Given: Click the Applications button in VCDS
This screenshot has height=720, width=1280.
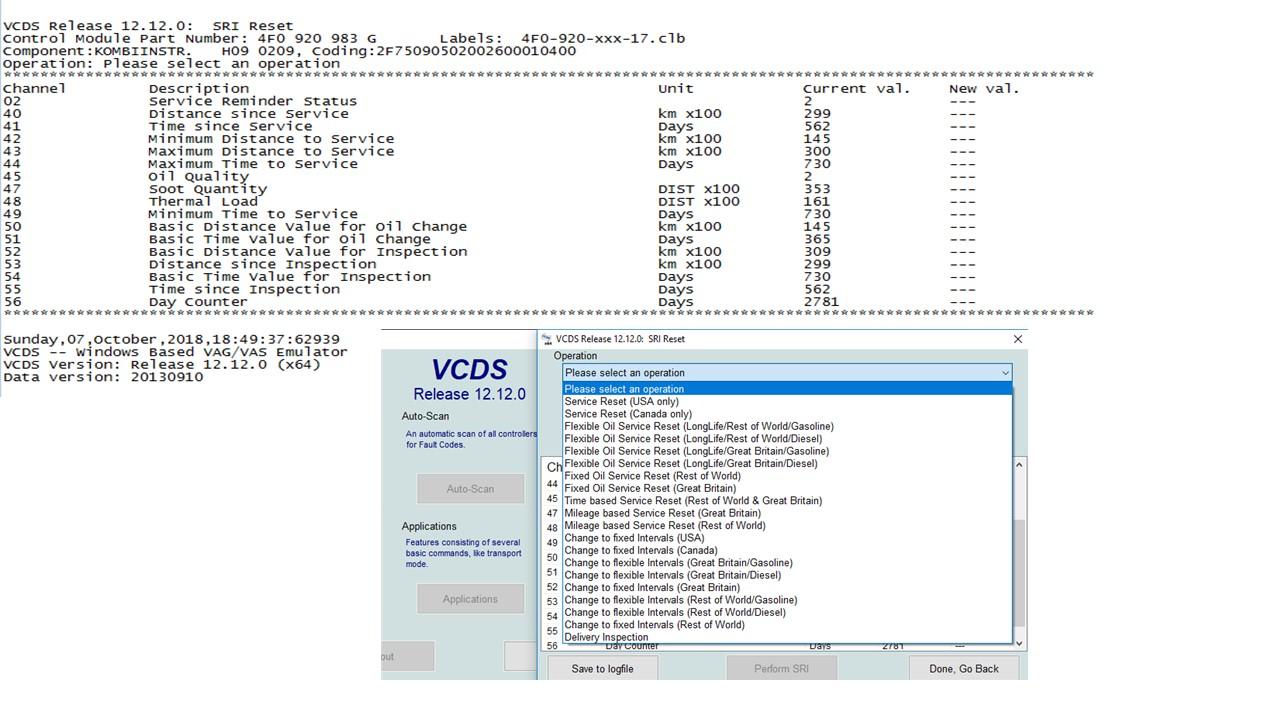Looking at the screenshot, I should (x=470, y=599).
